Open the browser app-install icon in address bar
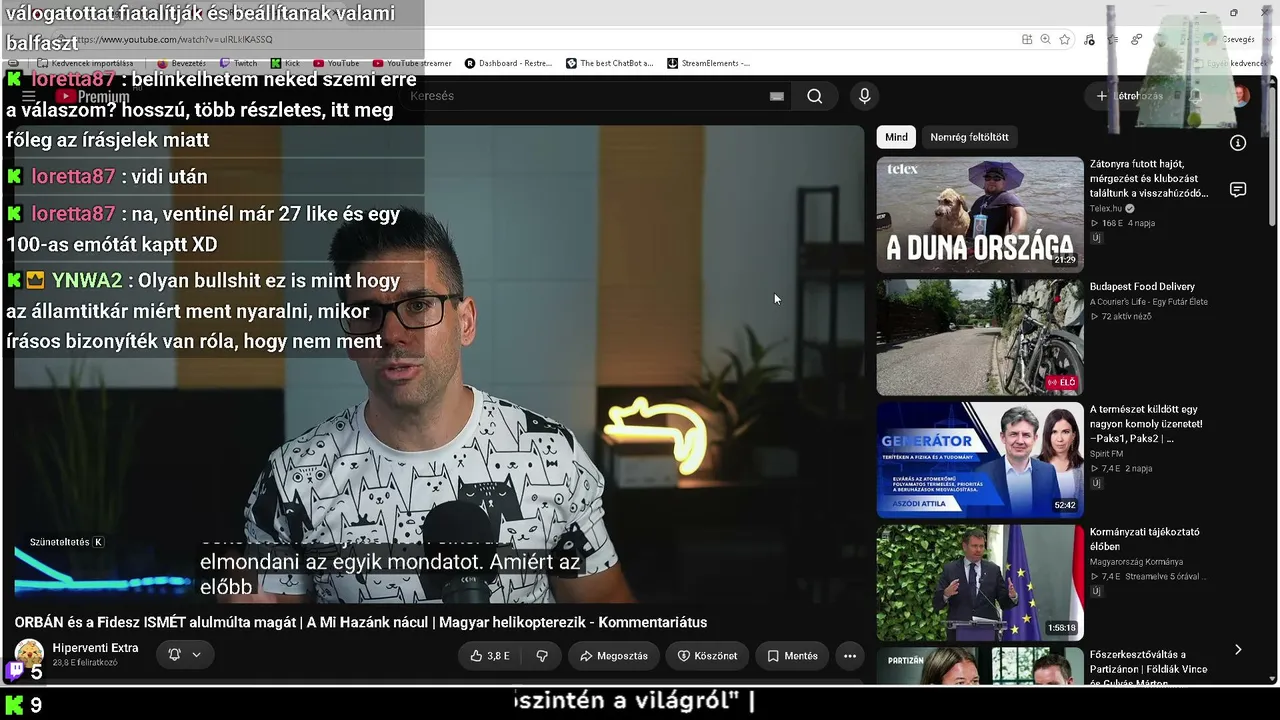Viewport: 1280px width, 720px height. coord(1027,39)
